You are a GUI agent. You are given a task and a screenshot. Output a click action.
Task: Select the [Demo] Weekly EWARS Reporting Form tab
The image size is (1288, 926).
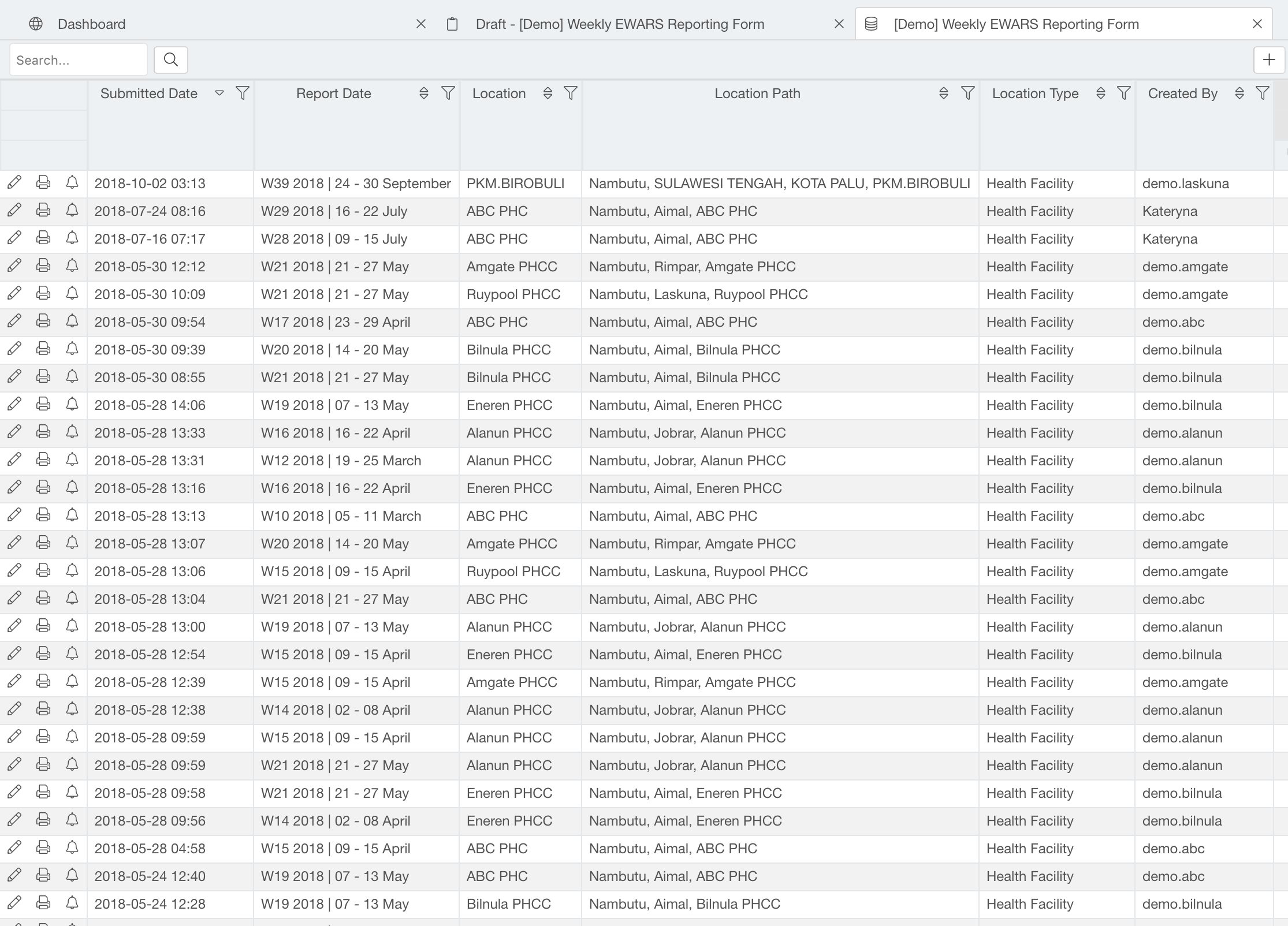1016,24
